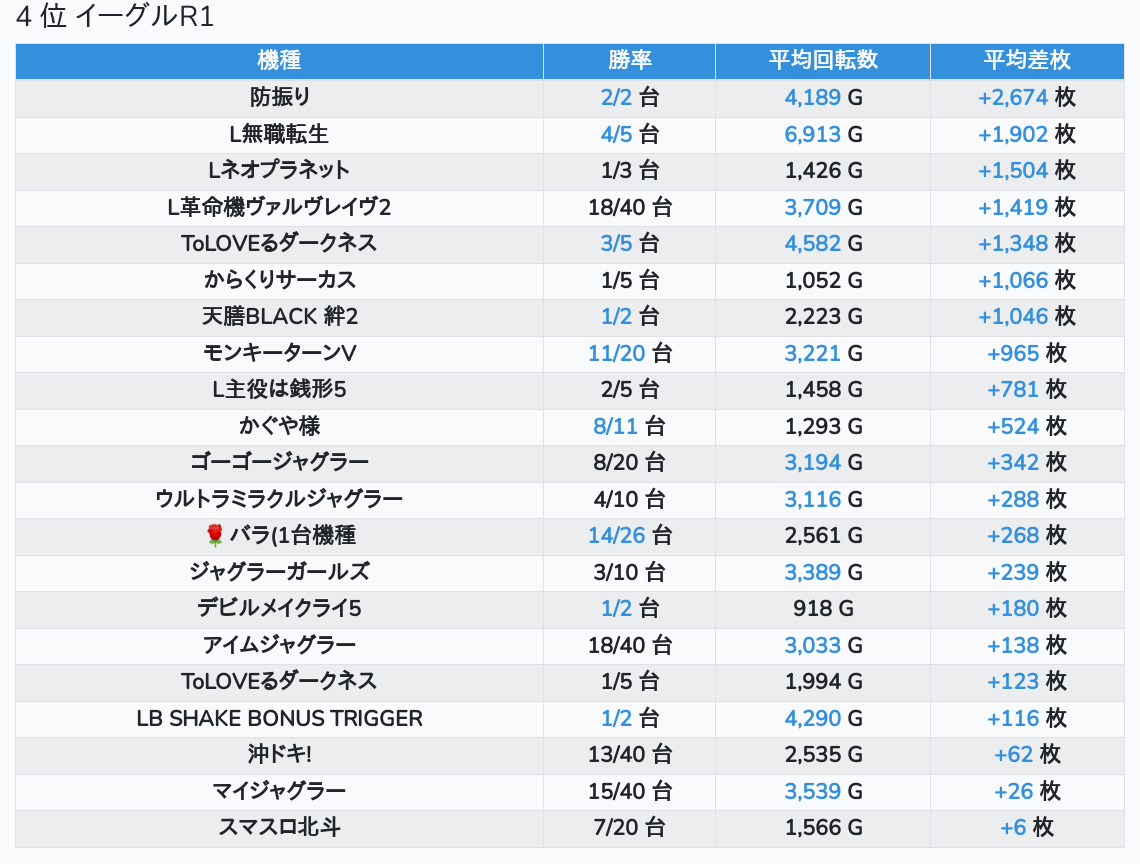Click the rose emoji icon in バラ row
Screen dimensions: 1140x864
tap(214, 536)
